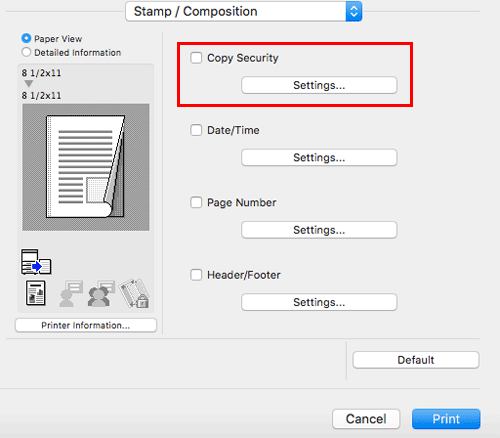Enable the Copy Security checkbox
This screenshot has height=438, width=500.
(196, 58)
